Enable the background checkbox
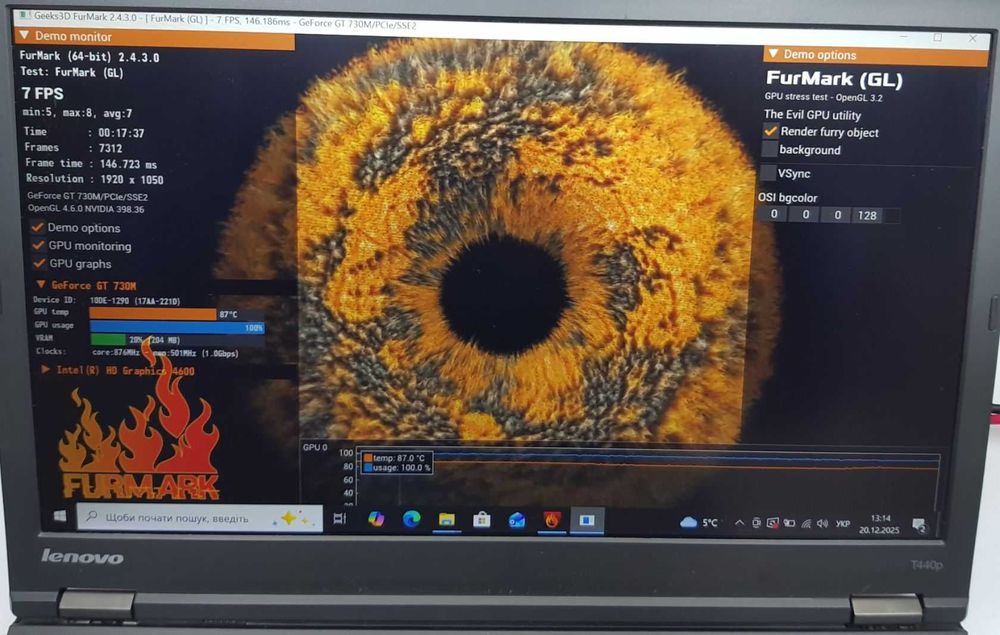1000x635 pixels. click(x=769, y=149)
